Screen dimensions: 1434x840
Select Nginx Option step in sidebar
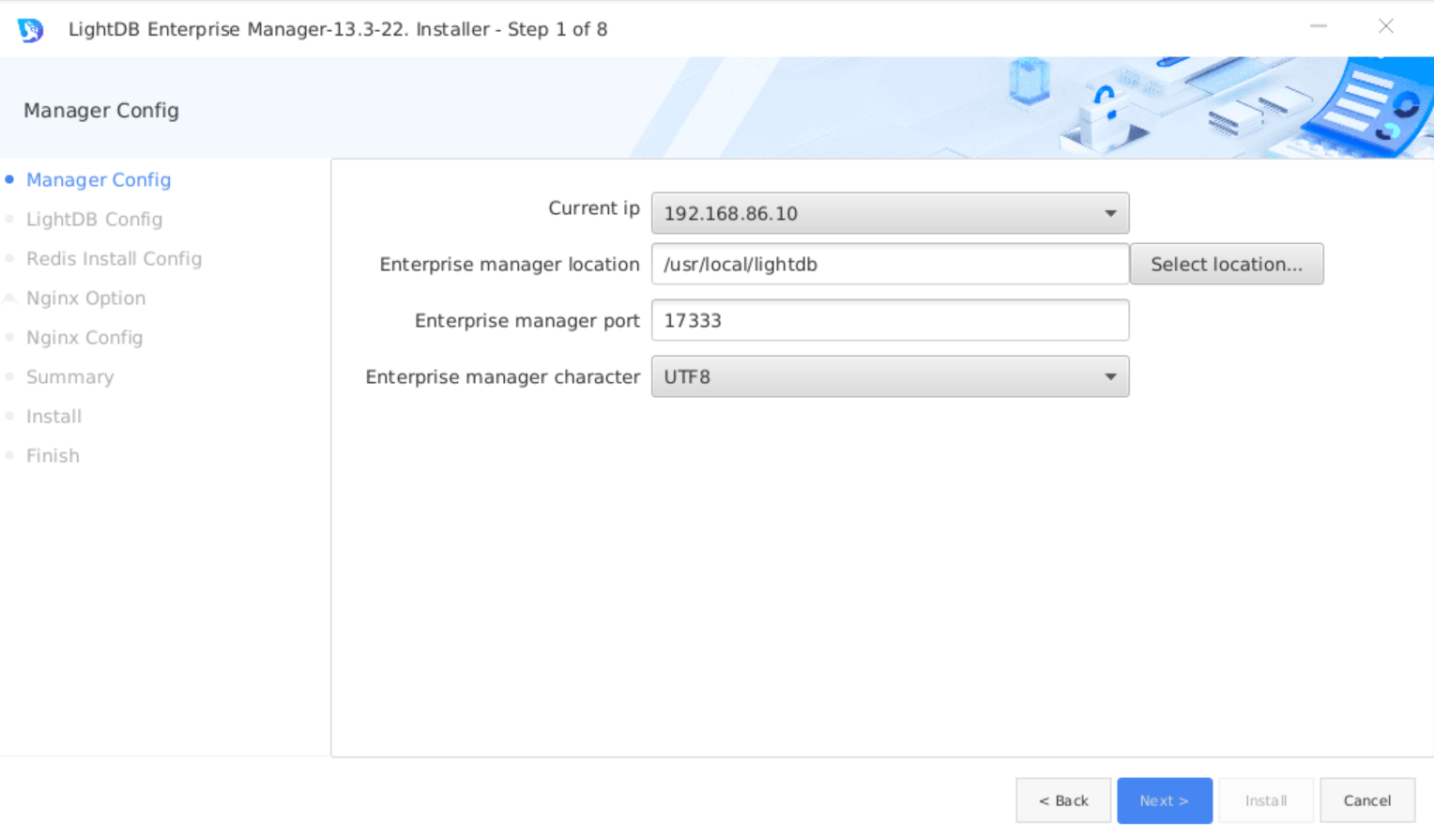click(85, 298)
